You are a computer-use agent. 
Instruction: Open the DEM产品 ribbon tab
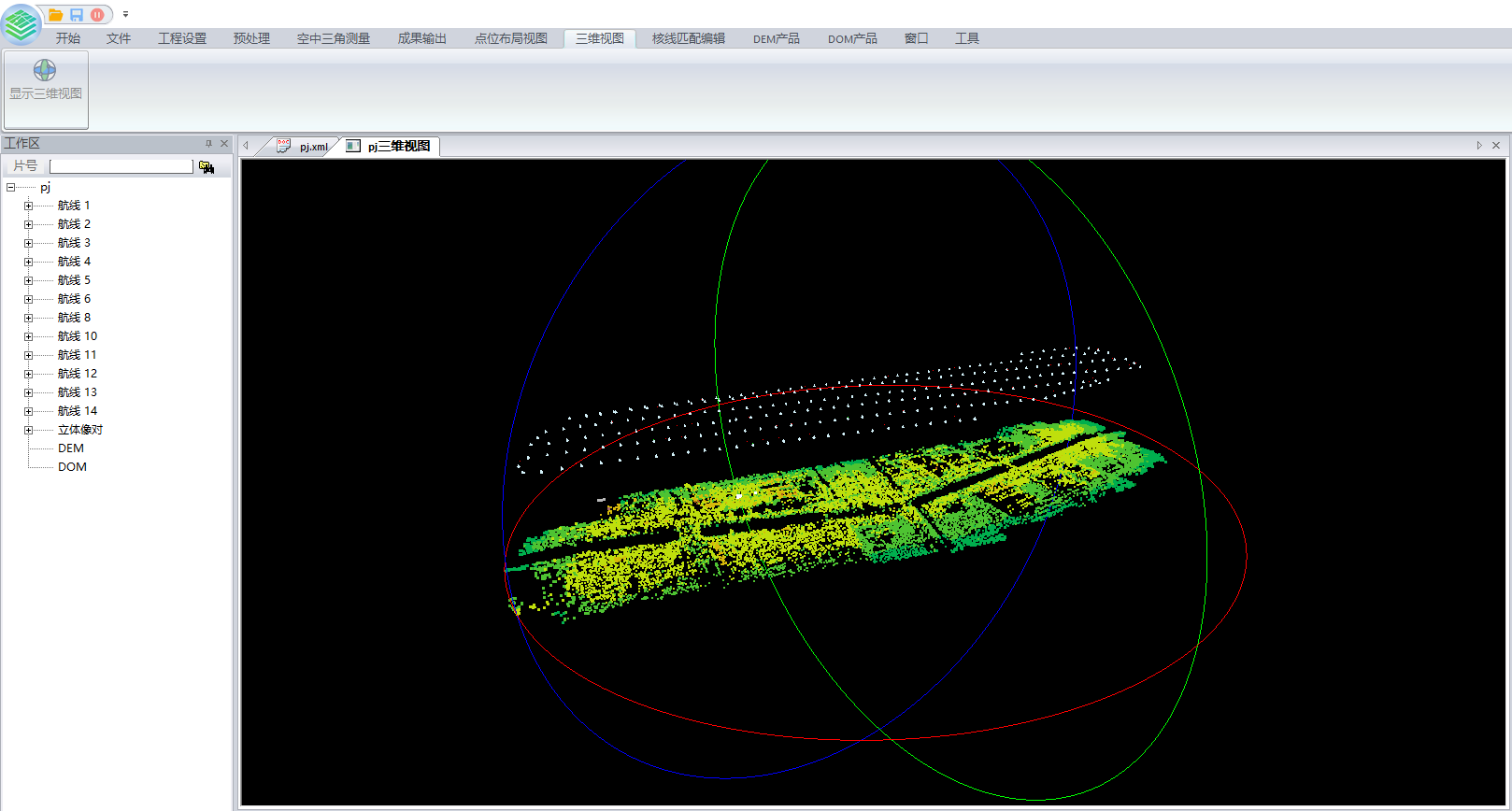click(777, 38)
